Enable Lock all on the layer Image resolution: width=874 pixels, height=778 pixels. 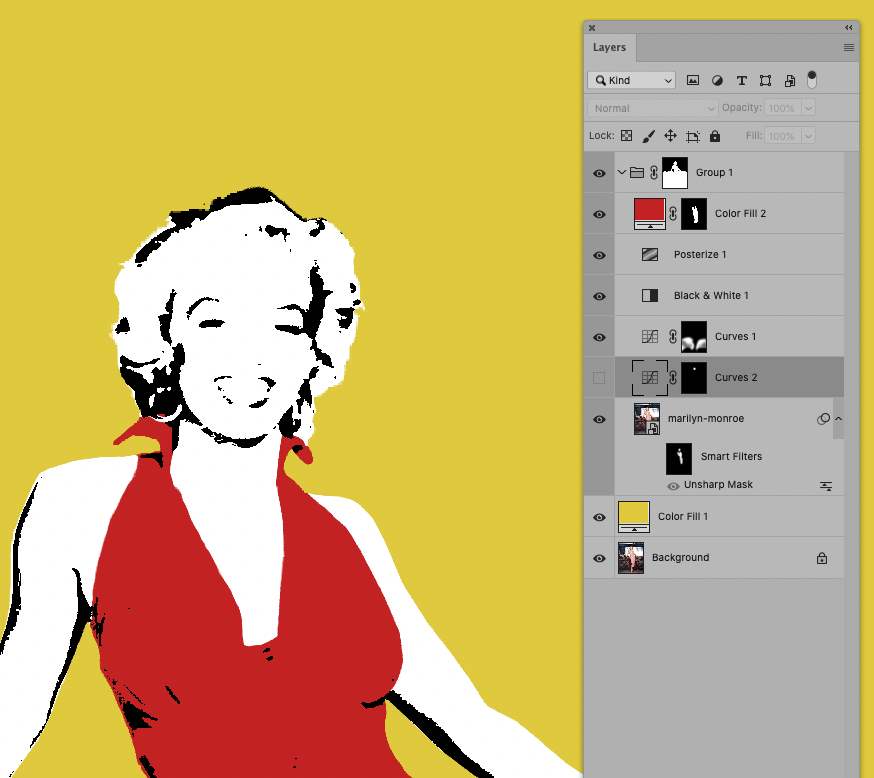pyautogui.click(x=715, y=135)
